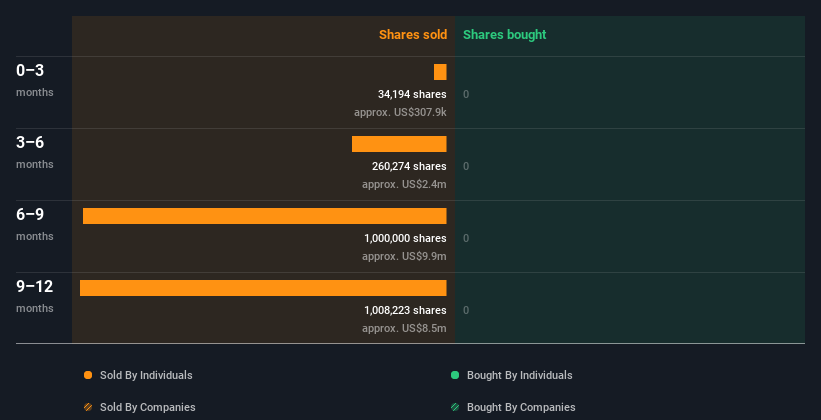Click the Shares sold column header
This screenshot has height=420, width=821.
413,35
